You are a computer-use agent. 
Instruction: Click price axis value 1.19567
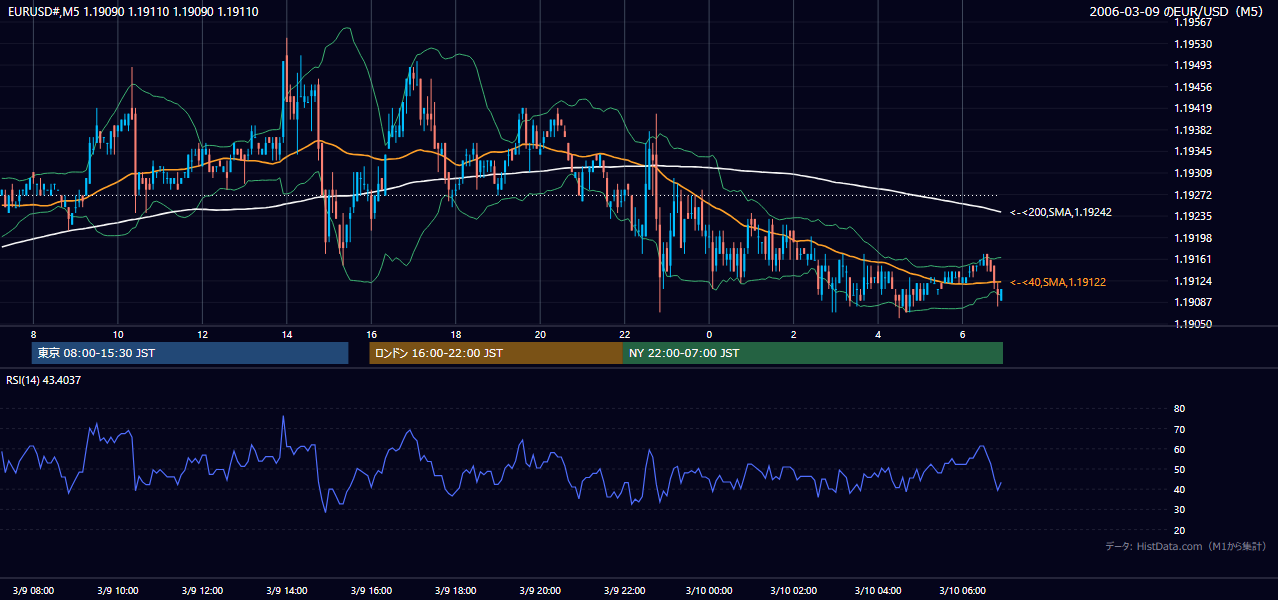pyautogui.click(x=1192, y=22)
